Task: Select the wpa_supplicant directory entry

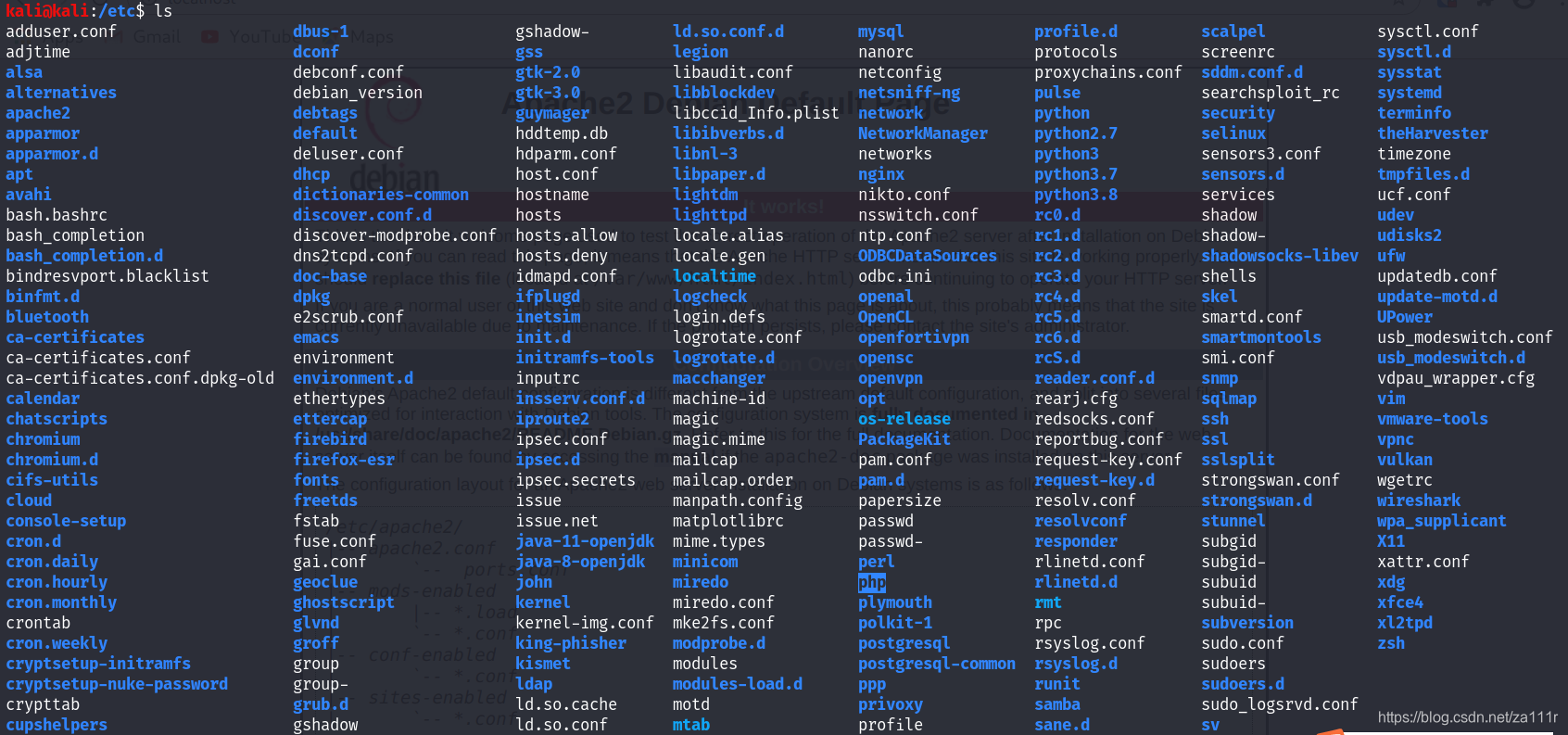Action: tap(1442, 521)
